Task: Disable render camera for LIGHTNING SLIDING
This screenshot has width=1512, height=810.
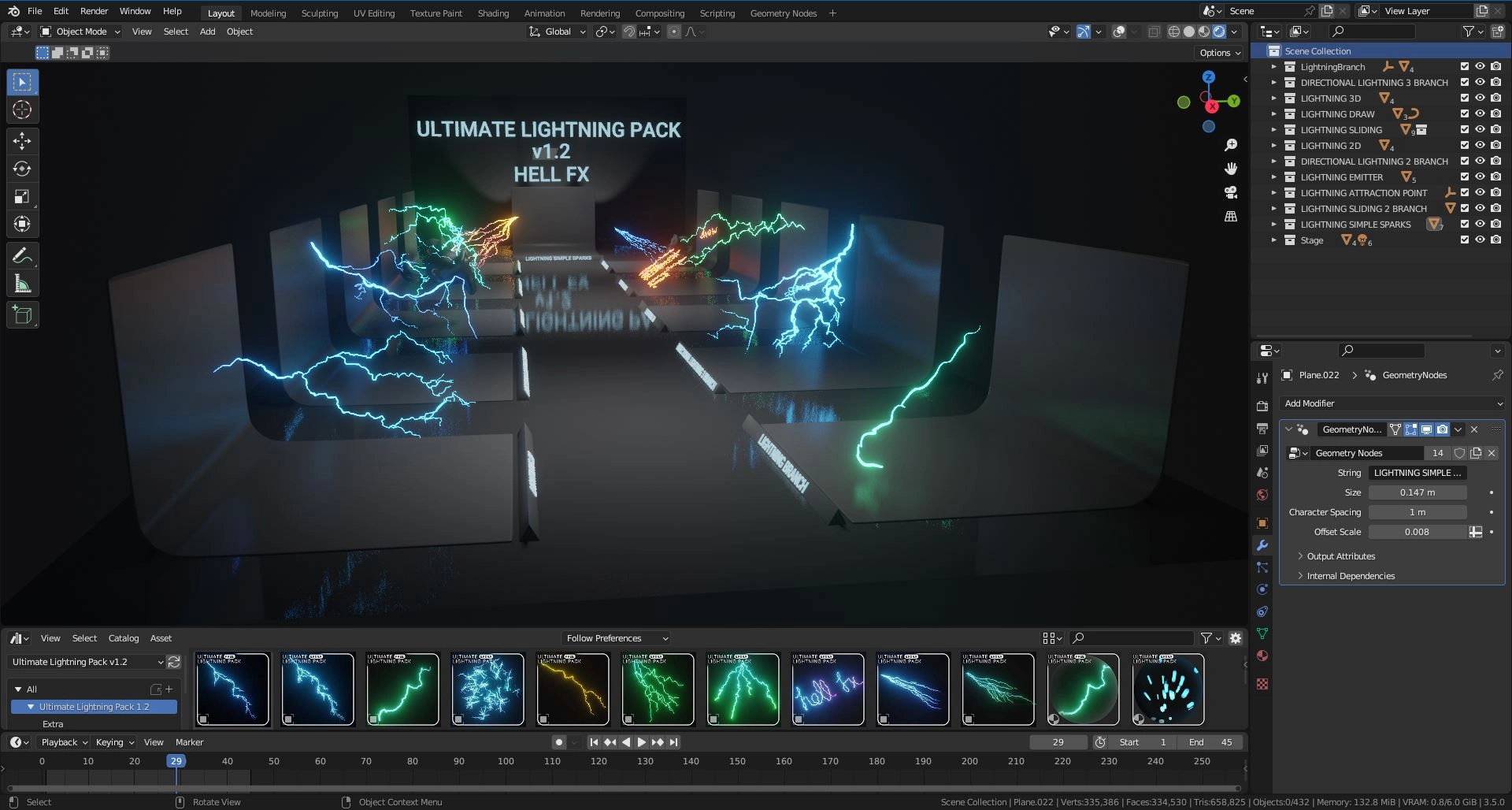Action: tap(1495, 130)
